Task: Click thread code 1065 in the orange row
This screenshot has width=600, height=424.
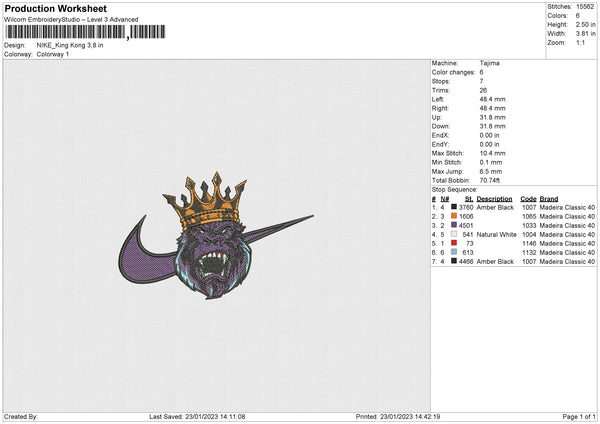Action: click(x=529, y=216)
